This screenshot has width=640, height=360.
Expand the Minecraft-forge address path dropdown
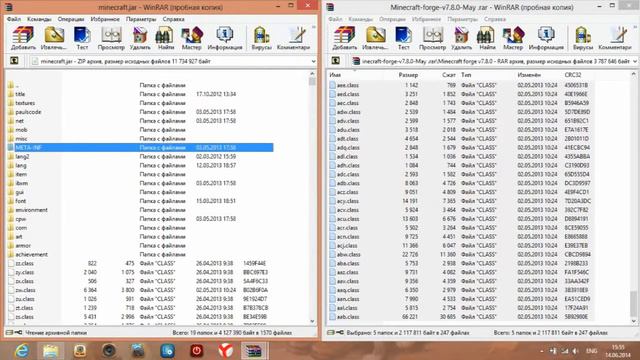point(635,61)
